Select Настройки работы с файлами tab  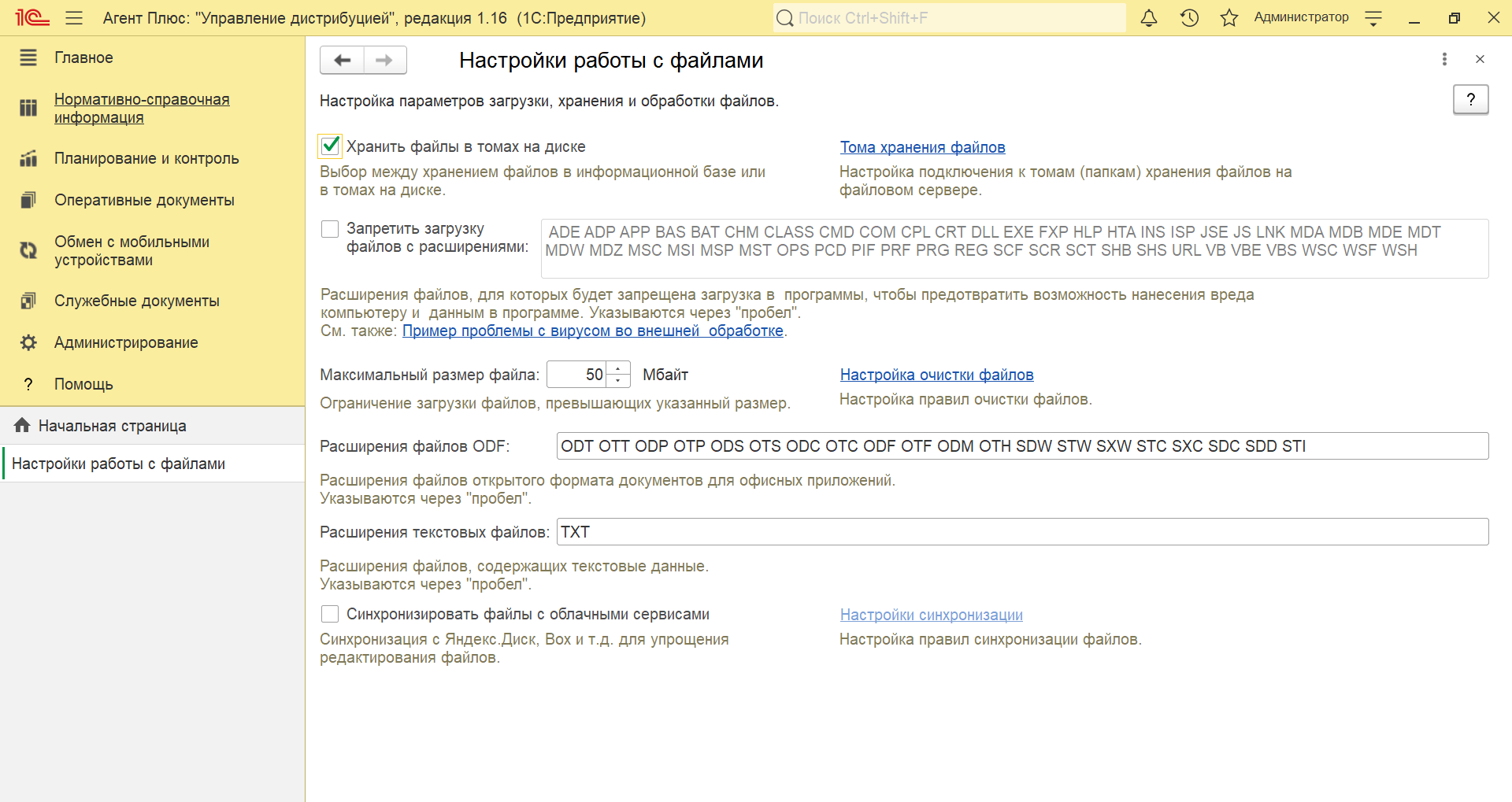(x=153, y=464)
